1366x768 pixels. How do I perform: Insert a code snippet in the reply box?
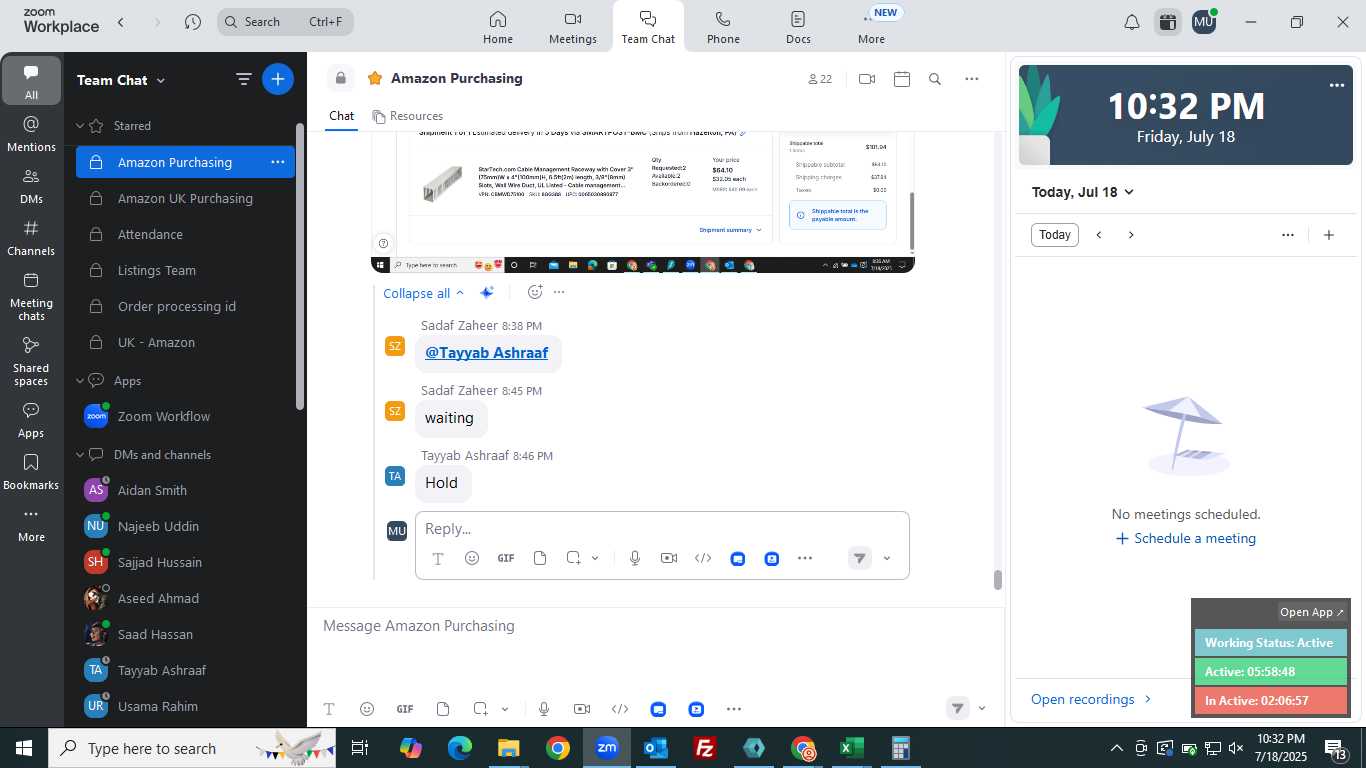click(x=703, y=558)
